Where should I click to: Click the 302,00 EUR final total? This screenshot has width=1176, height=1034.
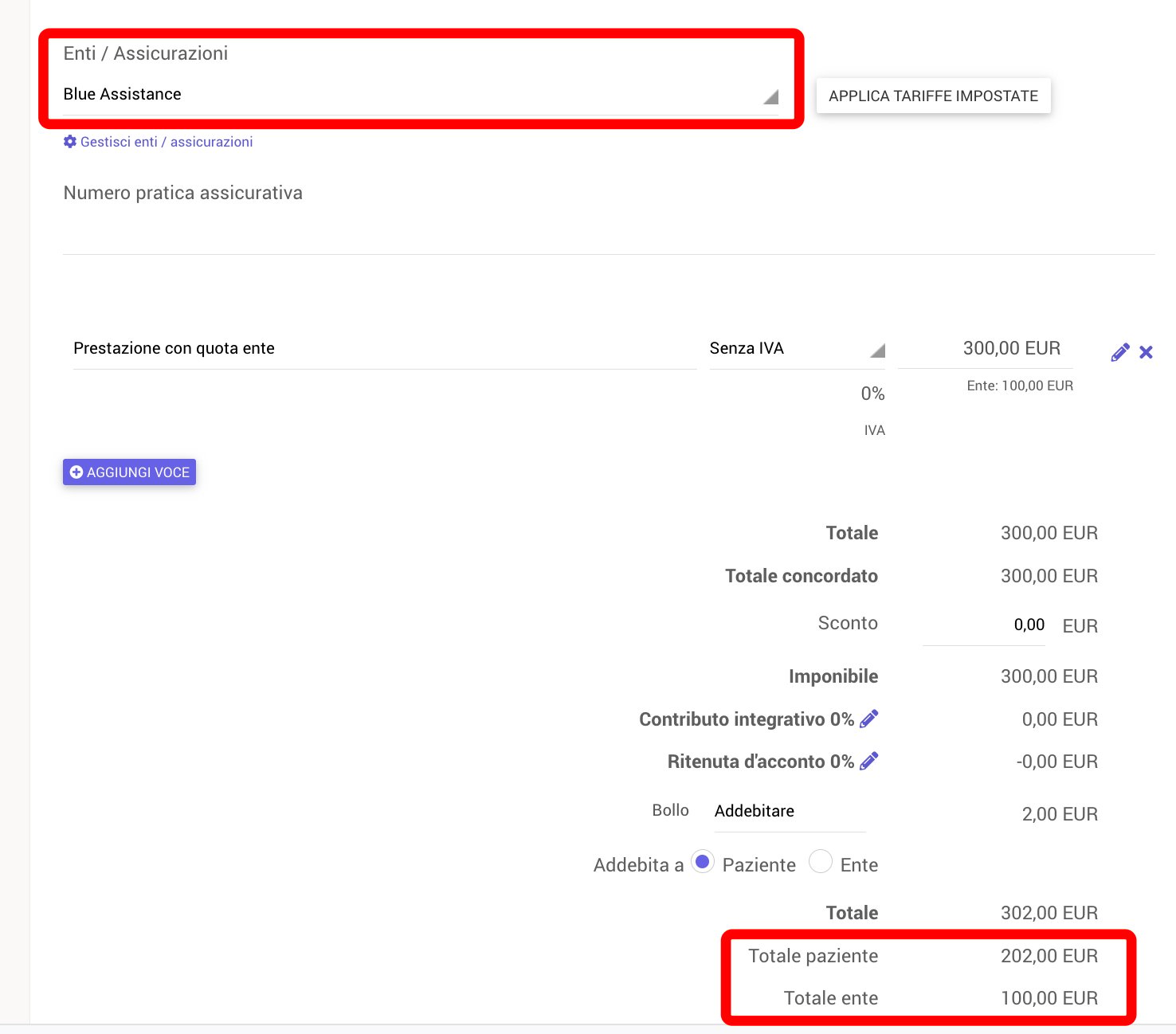click(1049, 913)
